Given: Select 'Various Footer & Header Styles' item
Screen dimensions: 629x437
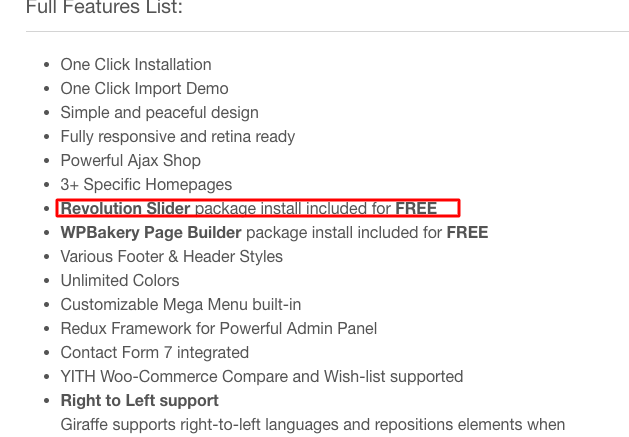Looking at the screenshot, I should point(172,257).
